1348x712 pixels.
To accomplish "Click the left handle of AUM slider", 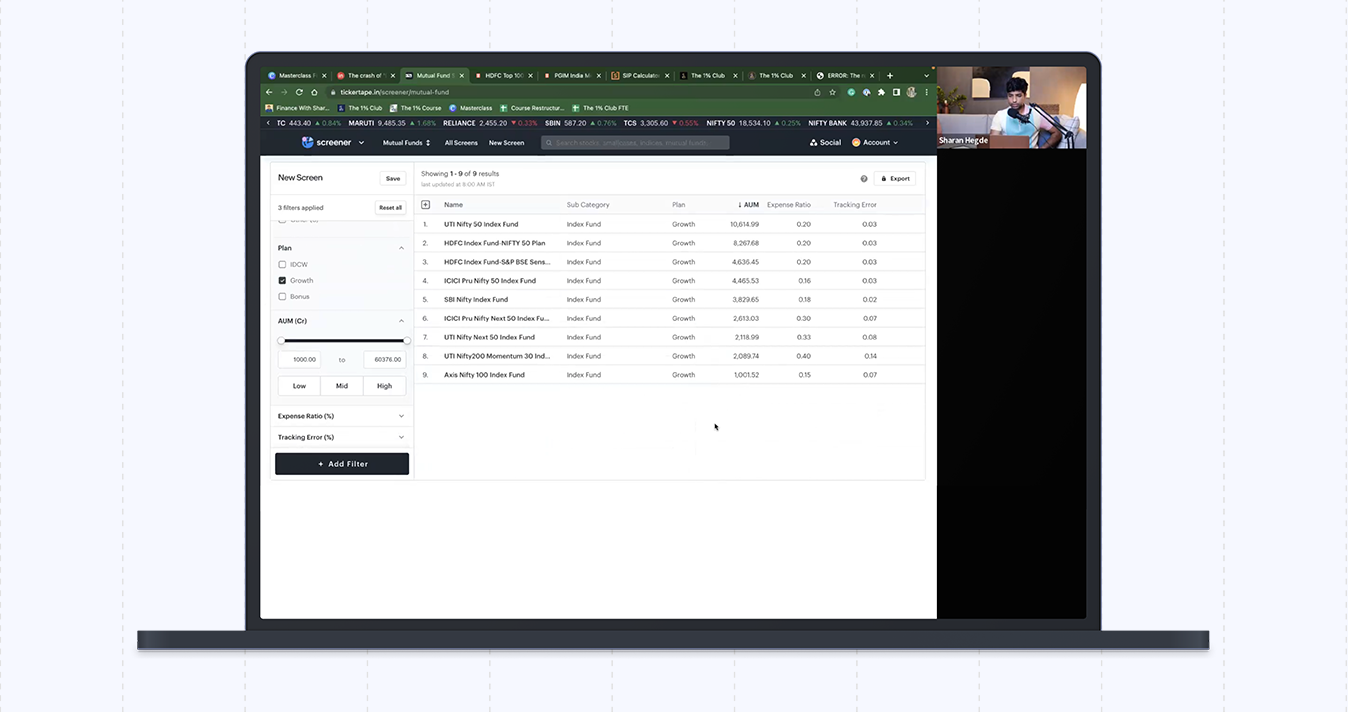I will pos(281,341).
